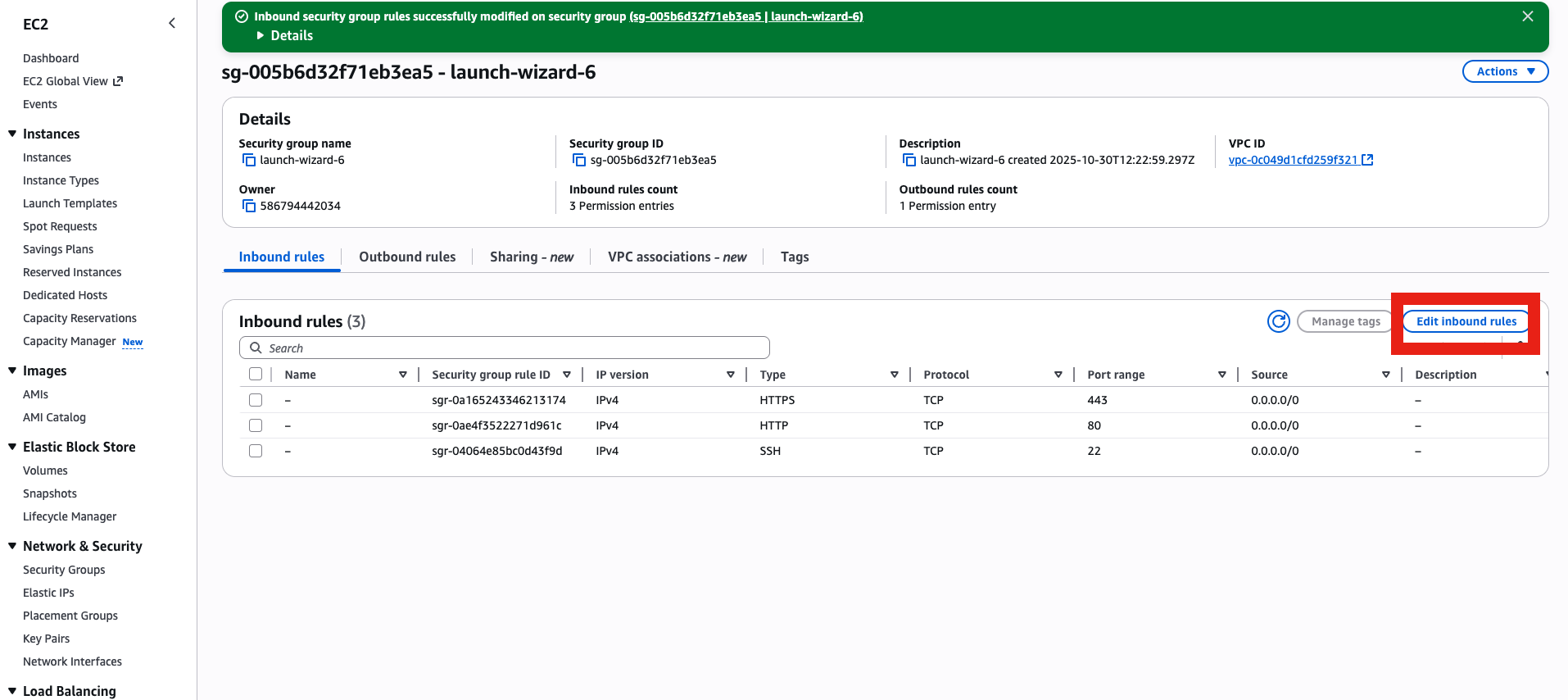Open Lifecycle Manager in the sidebar

point(70,516)
